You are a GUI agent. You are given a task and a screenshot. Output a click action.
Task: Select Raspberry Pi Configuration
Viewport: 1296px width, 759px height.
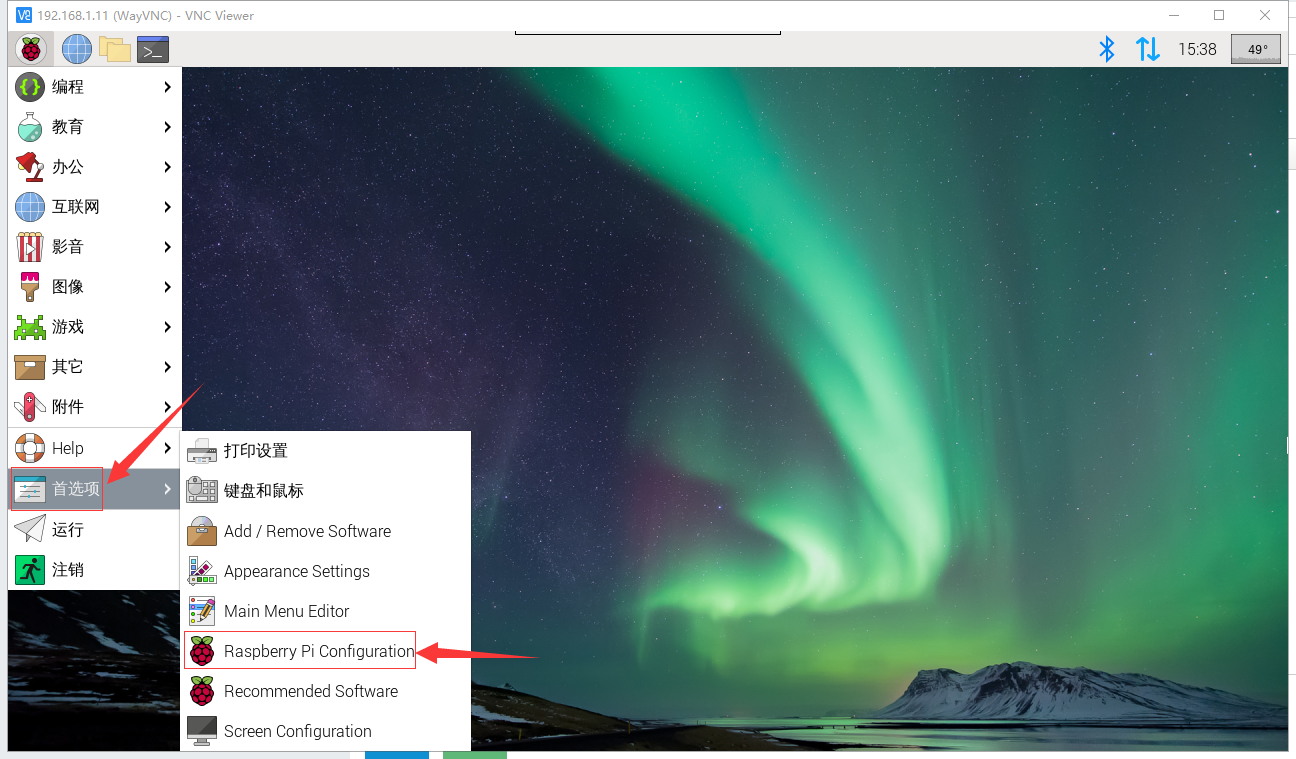click(318, 651)
